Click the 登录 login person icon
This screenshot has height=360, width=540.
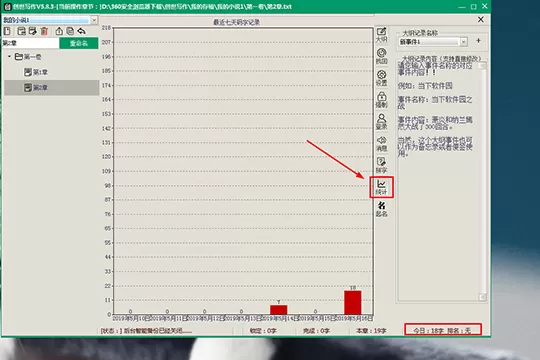pyautogui.click(x=381, y=122)
